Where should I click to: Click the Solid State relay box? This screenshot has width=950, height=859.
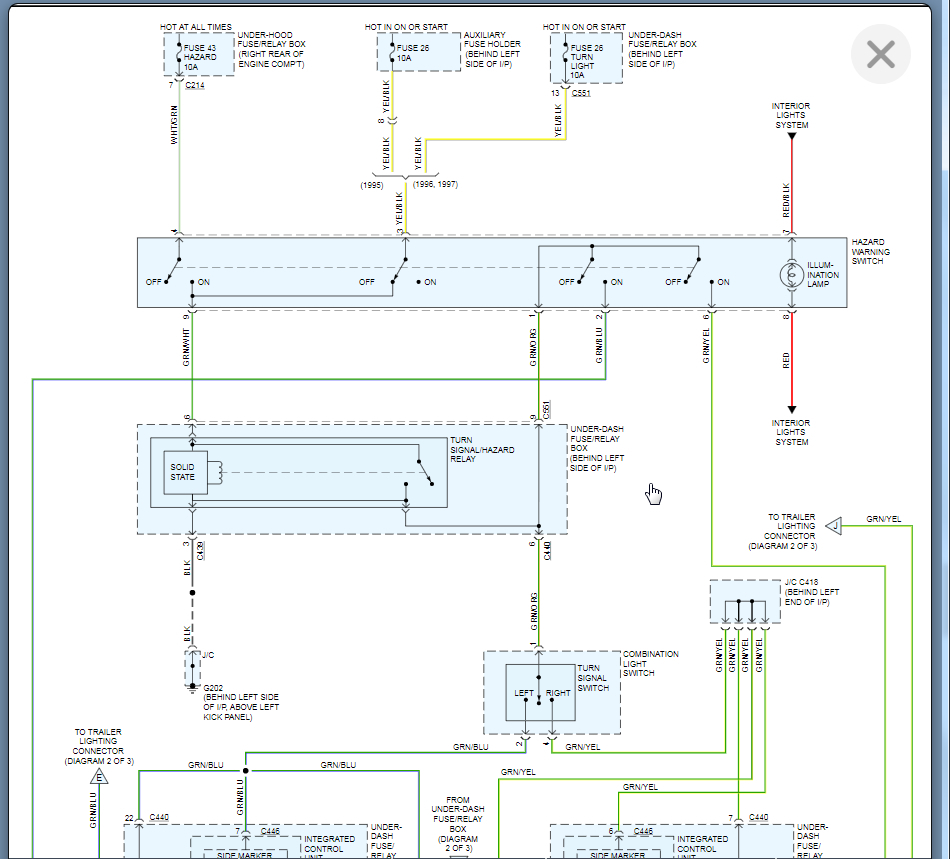tap(185, 473)
